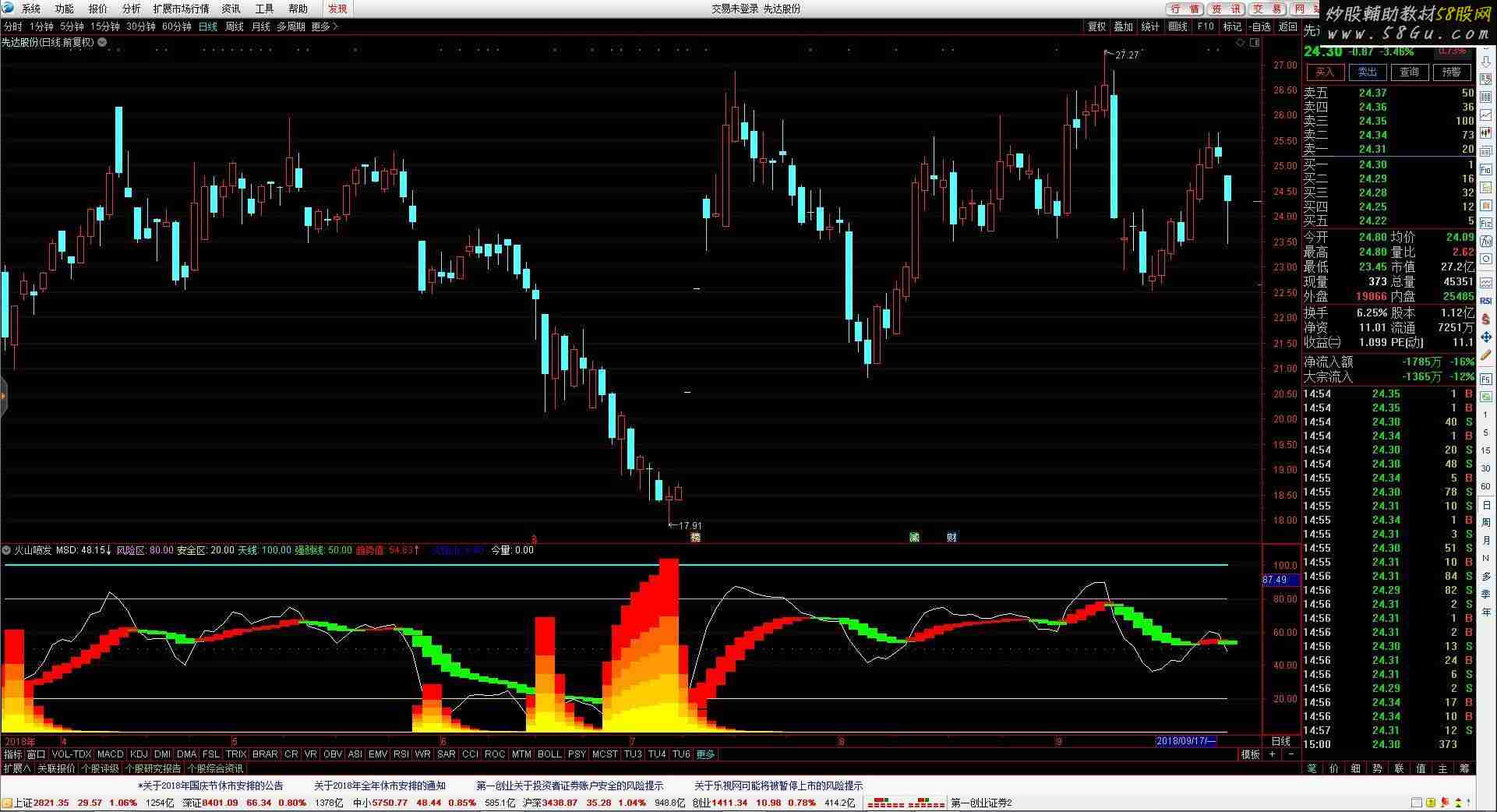This screenshot has width=1497, height=812.
Task: Open the table grid icon in right sidebar
Action: tap(1485, 97)
